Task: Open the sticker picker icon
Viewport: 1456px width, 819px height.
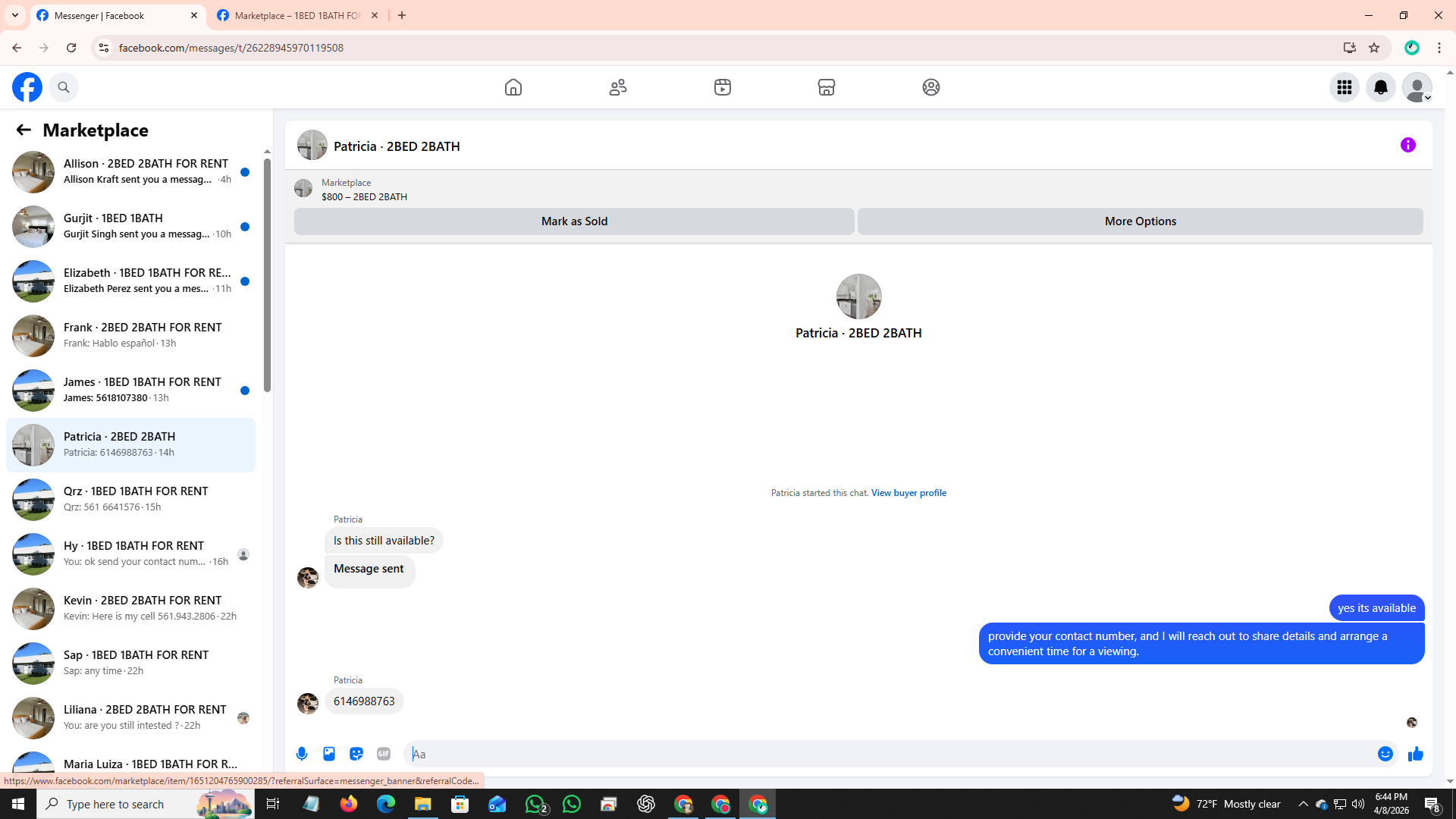Action: 356,754
